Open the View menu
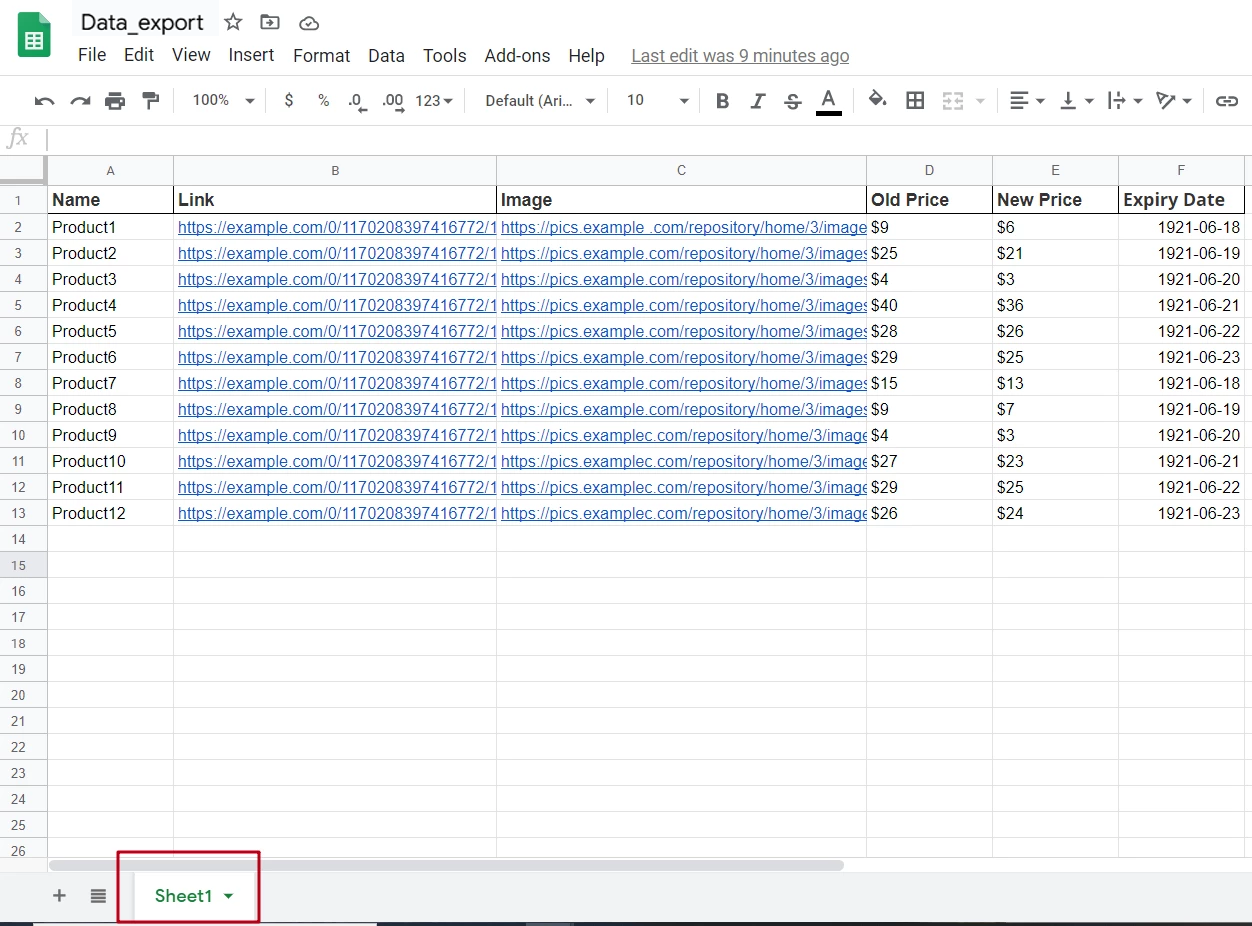Screen dimensions: 1252x926 point(191,56)
